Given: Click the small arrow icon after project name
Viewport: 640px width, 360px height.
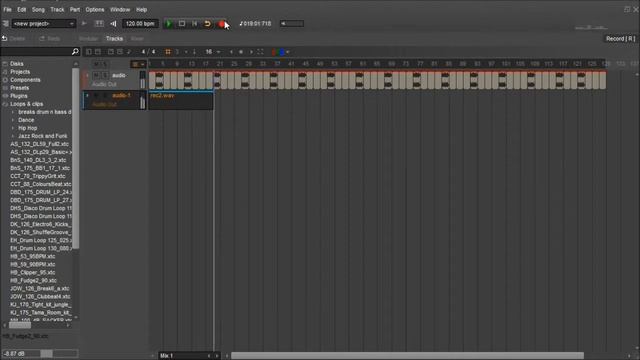Looking at the screenshot, I should point(84,24).
